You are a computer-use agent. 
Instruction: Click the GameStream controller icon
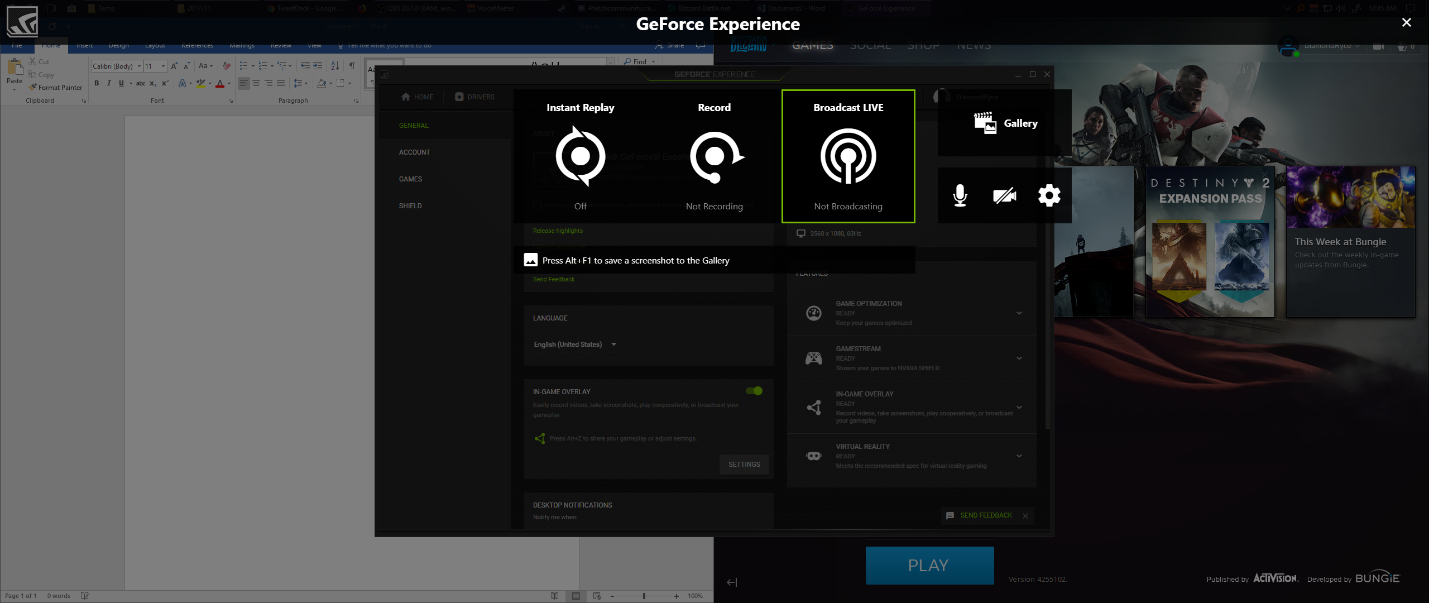pyautogui.click(x=814, y=357)
